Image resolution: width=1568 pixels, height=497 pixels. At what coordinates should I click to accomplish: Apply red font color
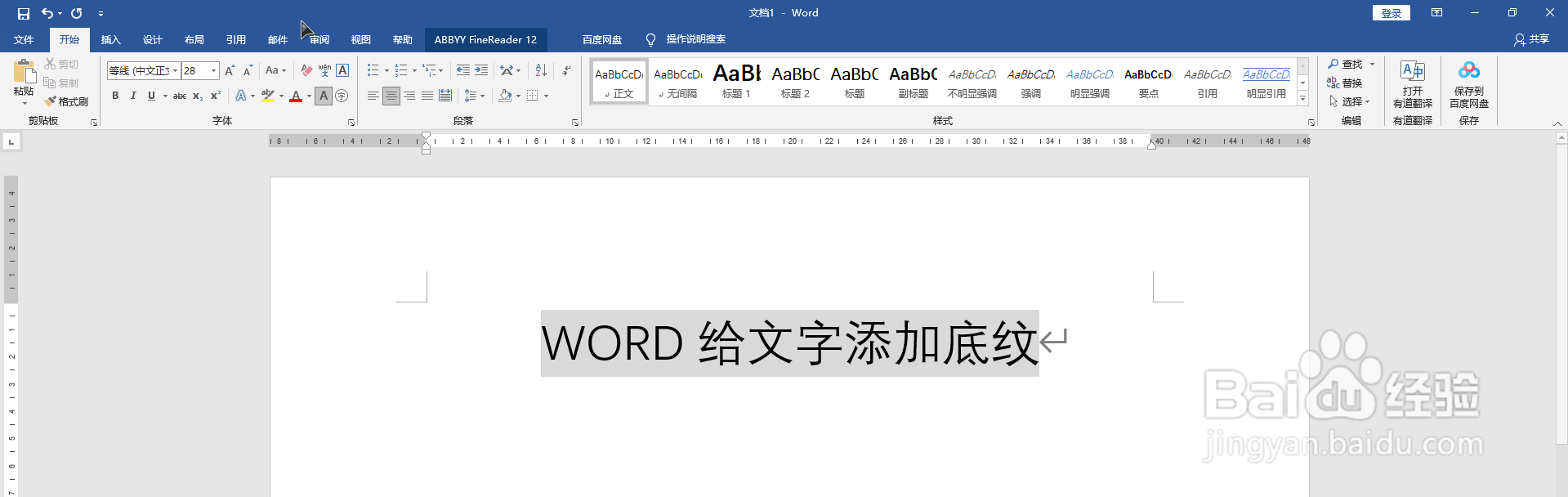296,96
